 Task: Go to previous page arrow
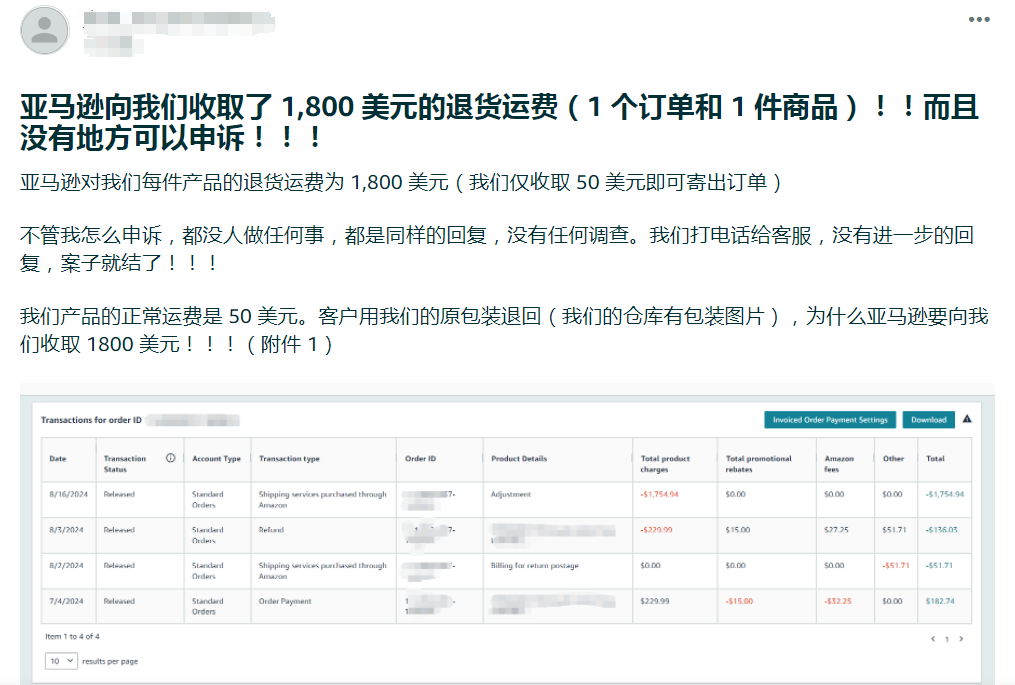point(933,639)
